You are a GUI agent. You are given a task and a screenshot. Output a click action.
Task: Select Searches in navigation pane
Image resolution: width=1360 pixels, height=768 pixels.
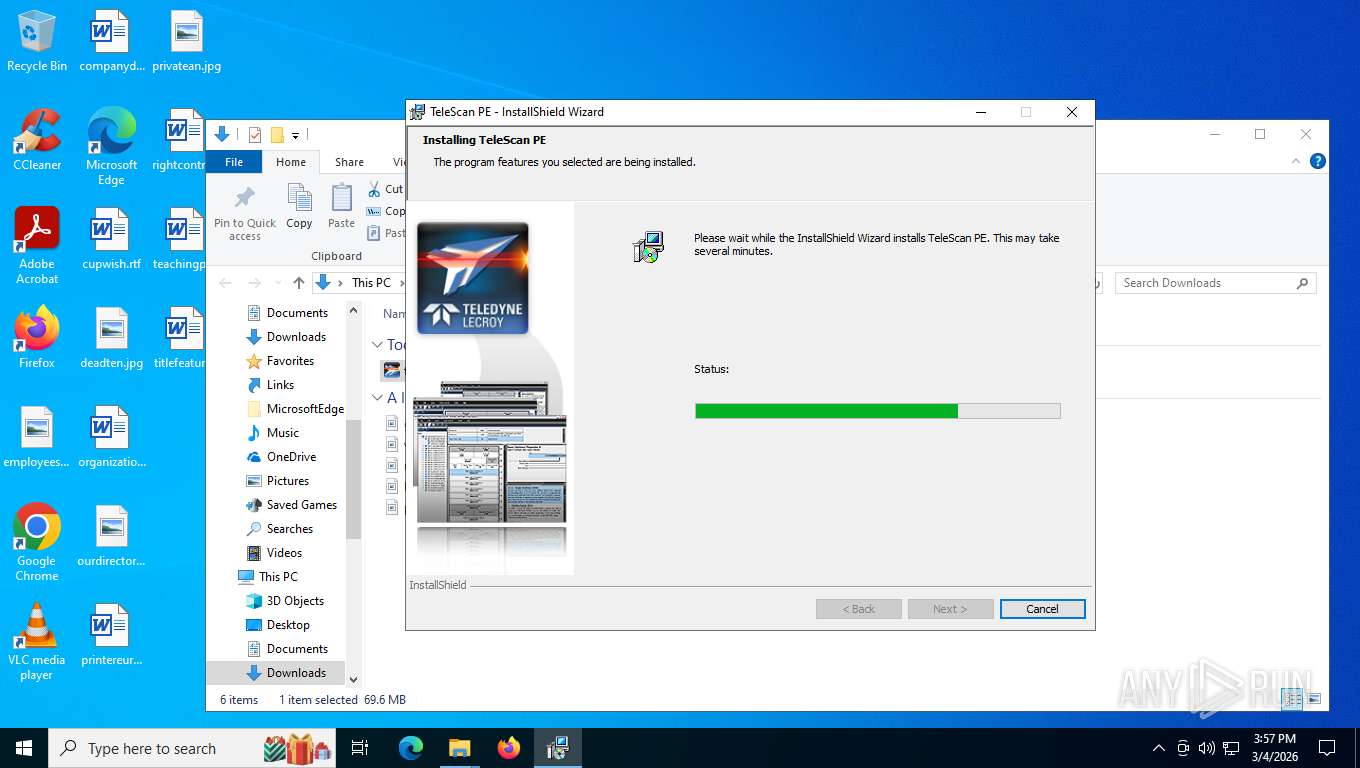coord(289,529)
